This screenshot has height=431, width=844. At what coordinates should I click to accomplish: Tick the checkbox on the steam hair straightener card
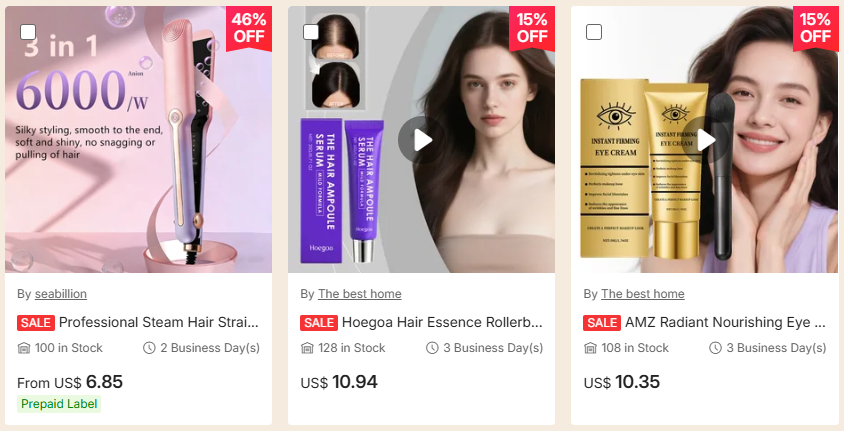28,32
